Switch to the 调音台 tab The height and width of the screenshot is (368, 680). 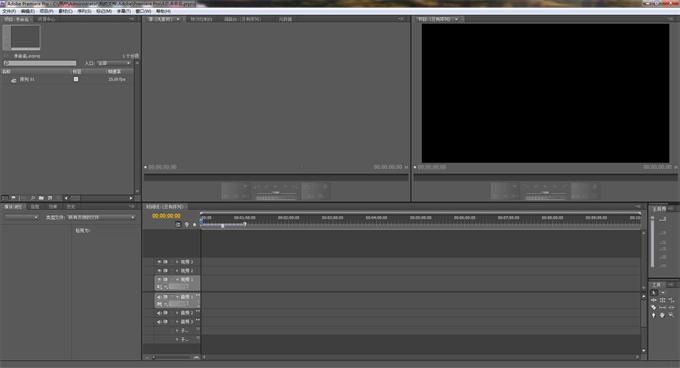tap(243, 19)
